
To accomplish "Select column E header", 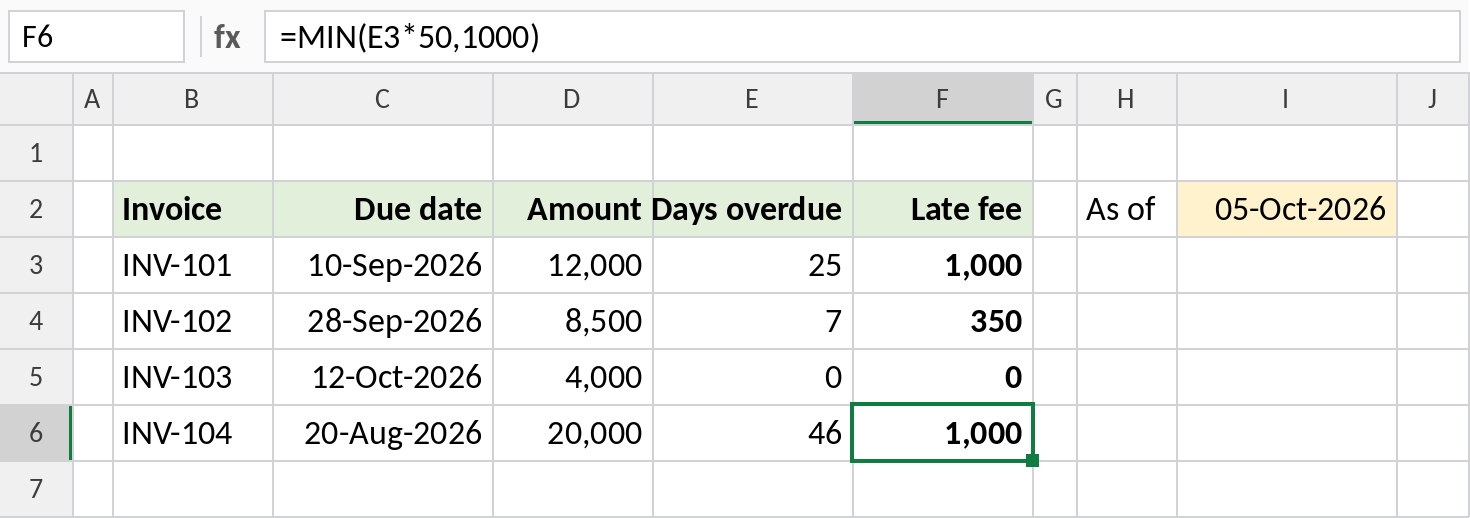I will tap(753, 98).
